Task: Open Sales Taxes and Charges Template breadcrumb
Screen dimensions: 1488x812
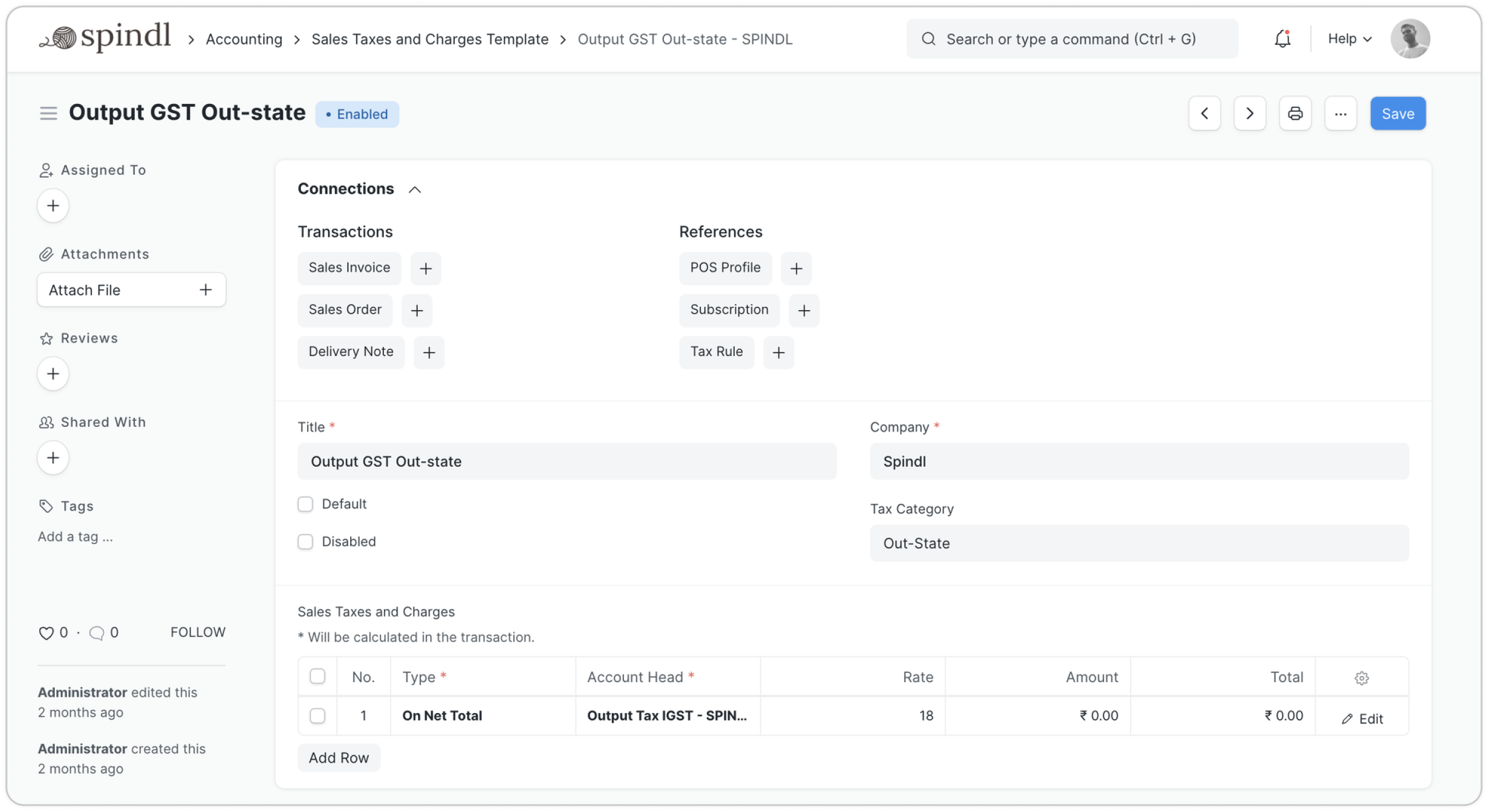Action: point(430,39)
